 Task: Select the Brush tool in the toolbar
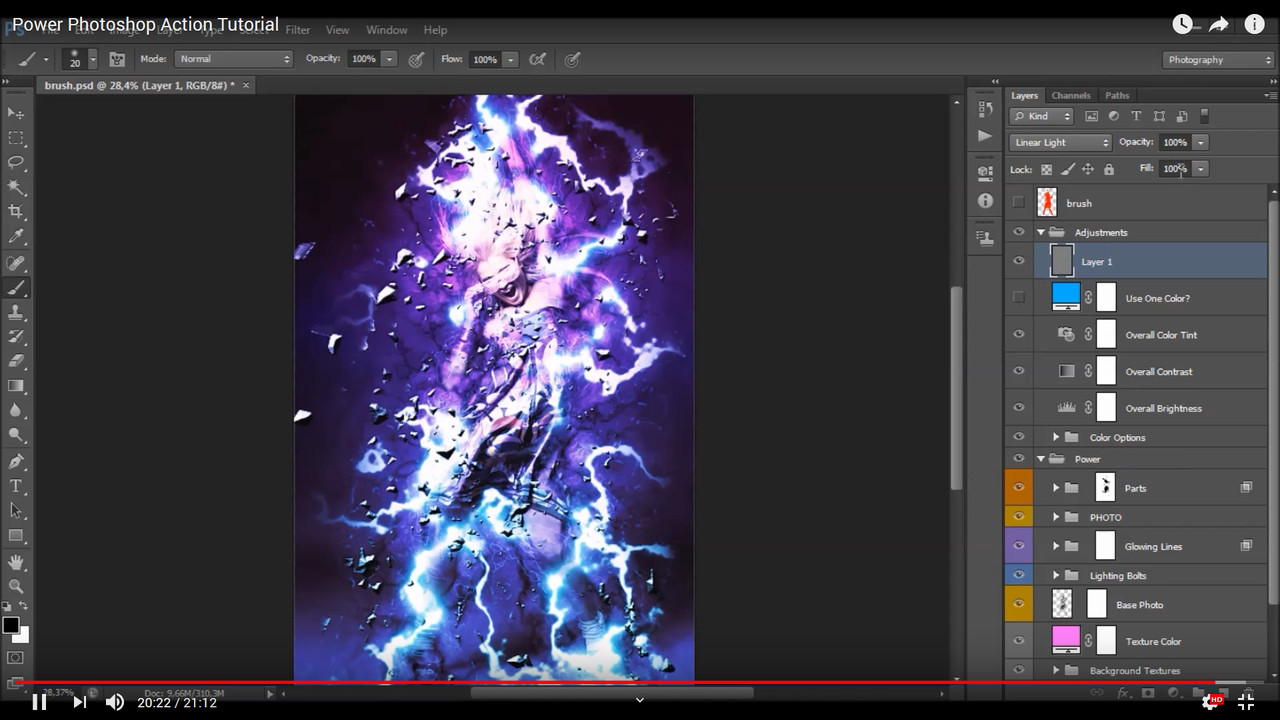[x=16, y=287]
